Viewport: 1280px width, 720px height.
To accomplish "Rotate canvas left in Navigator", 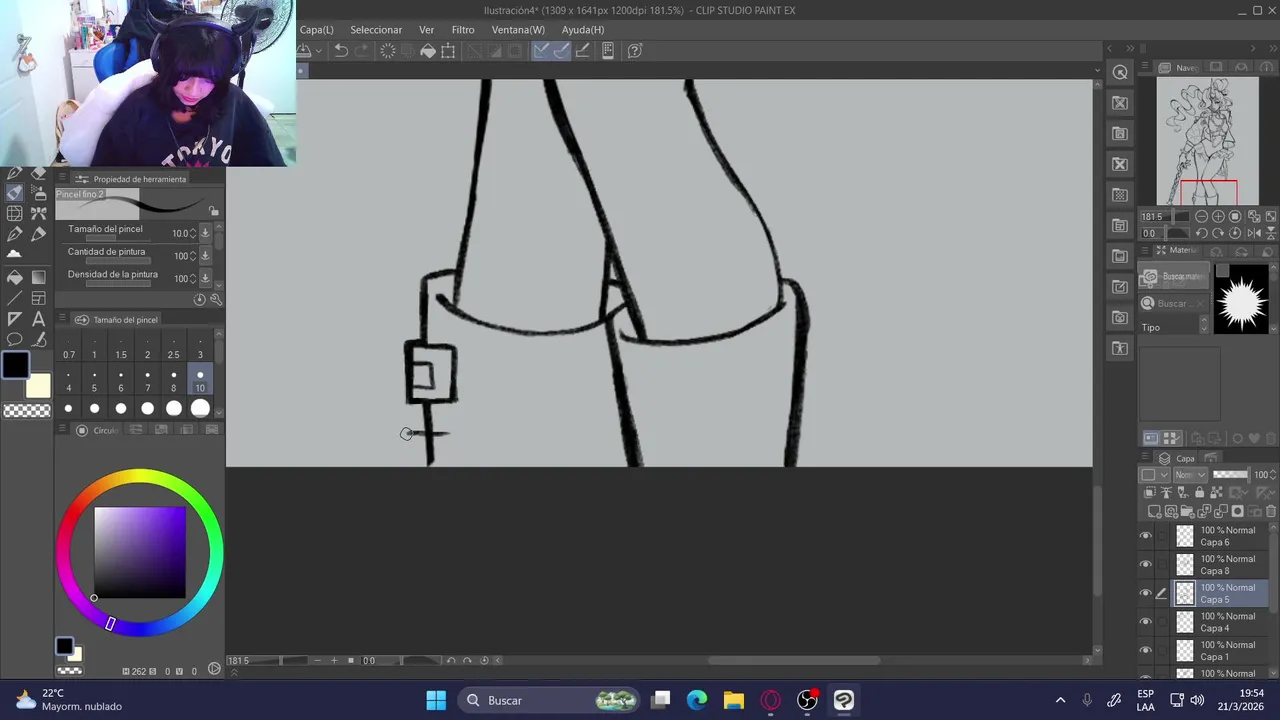I will 1201,233.
